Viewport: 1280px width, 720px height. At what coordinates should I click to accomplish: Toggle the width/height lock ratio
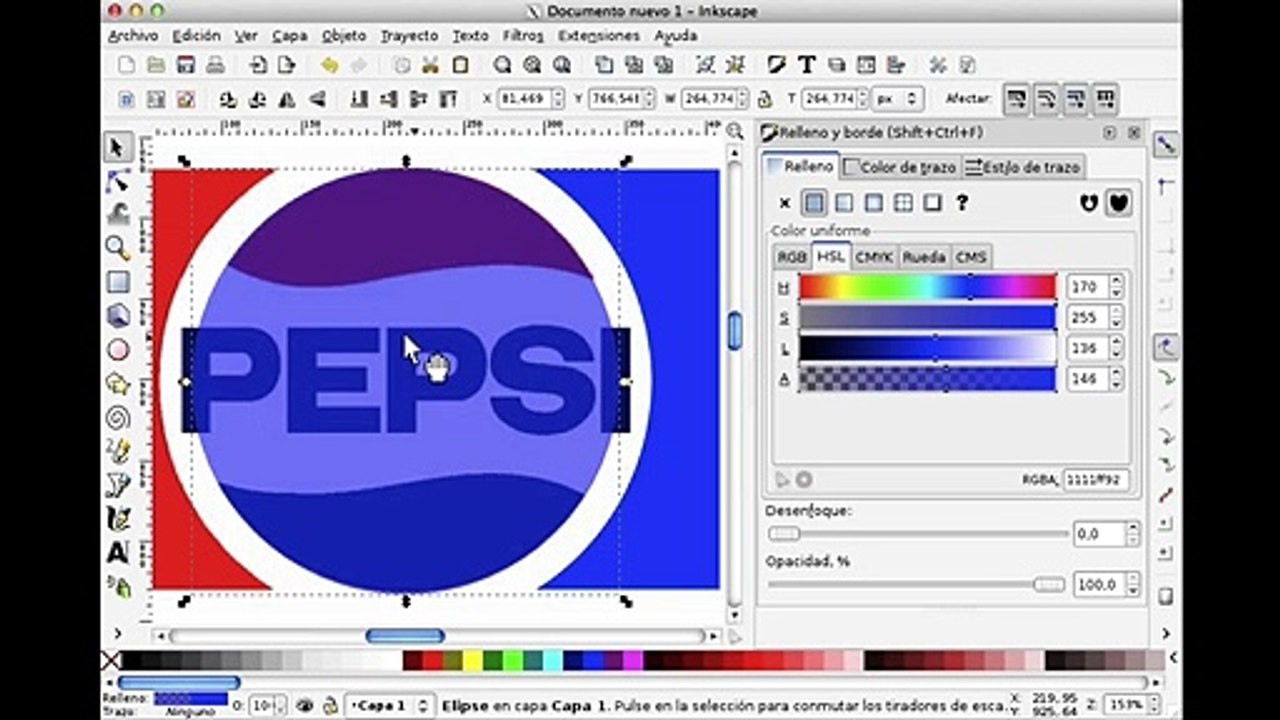click(x=765, y=99)
